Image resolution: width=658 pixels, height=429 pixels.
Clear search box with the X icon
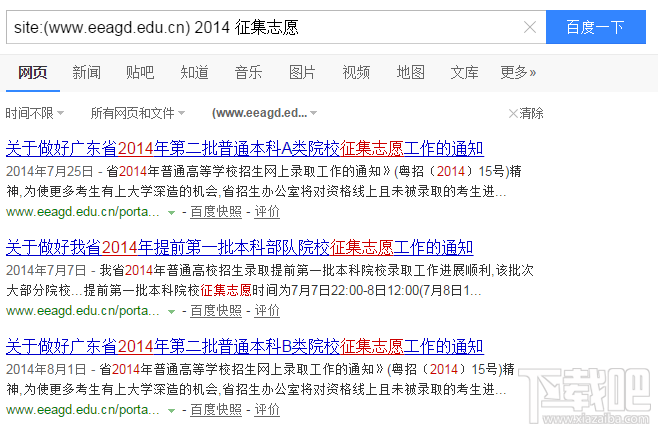(x=530, y=27)
